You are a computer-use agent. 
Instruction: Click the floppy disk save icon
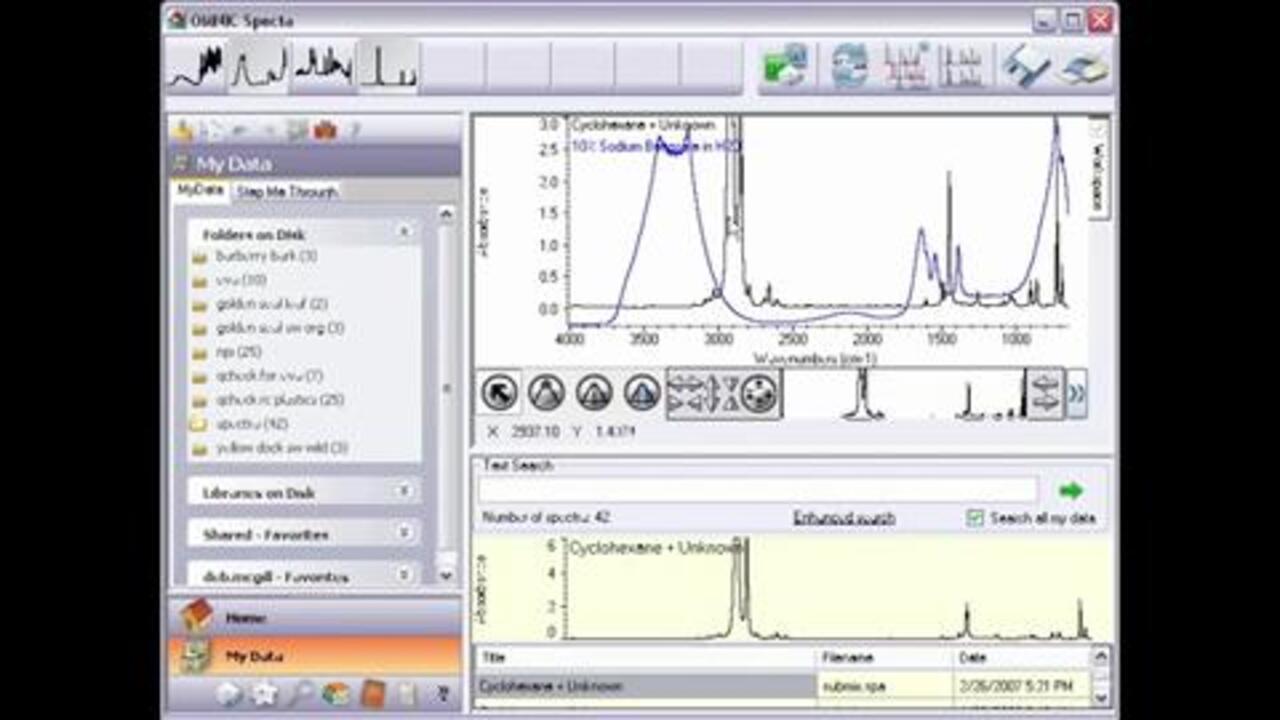[x=1026, y=67]
